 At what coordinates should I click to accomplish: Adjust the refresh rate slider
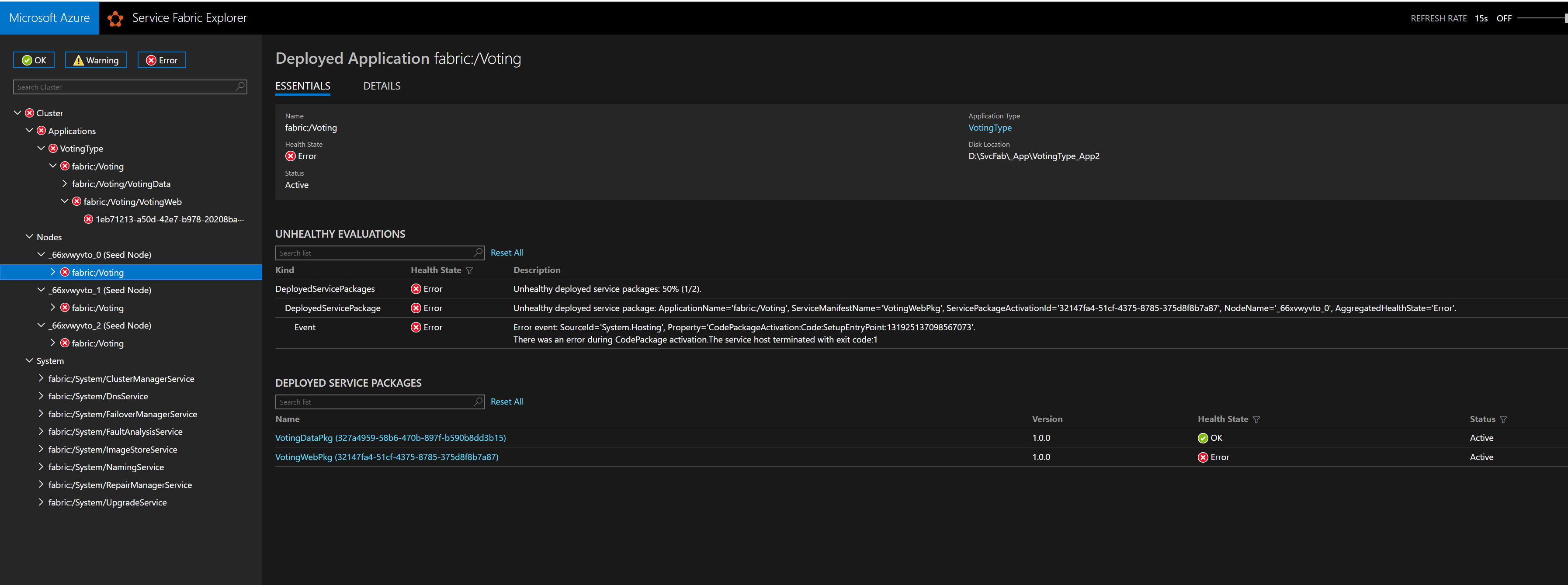(1543, 18)
